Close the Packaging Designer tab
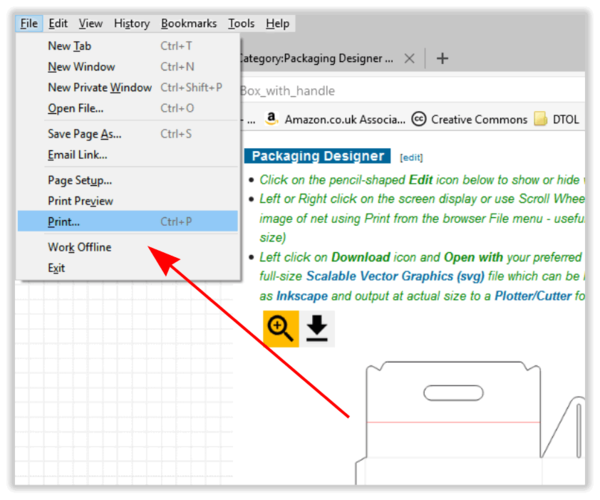 409,59
